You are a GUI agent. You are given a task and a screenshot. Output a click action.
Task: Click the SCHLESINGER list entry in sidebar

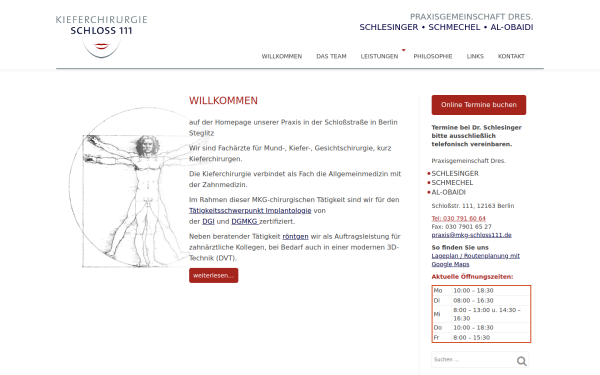pos(455,173)
